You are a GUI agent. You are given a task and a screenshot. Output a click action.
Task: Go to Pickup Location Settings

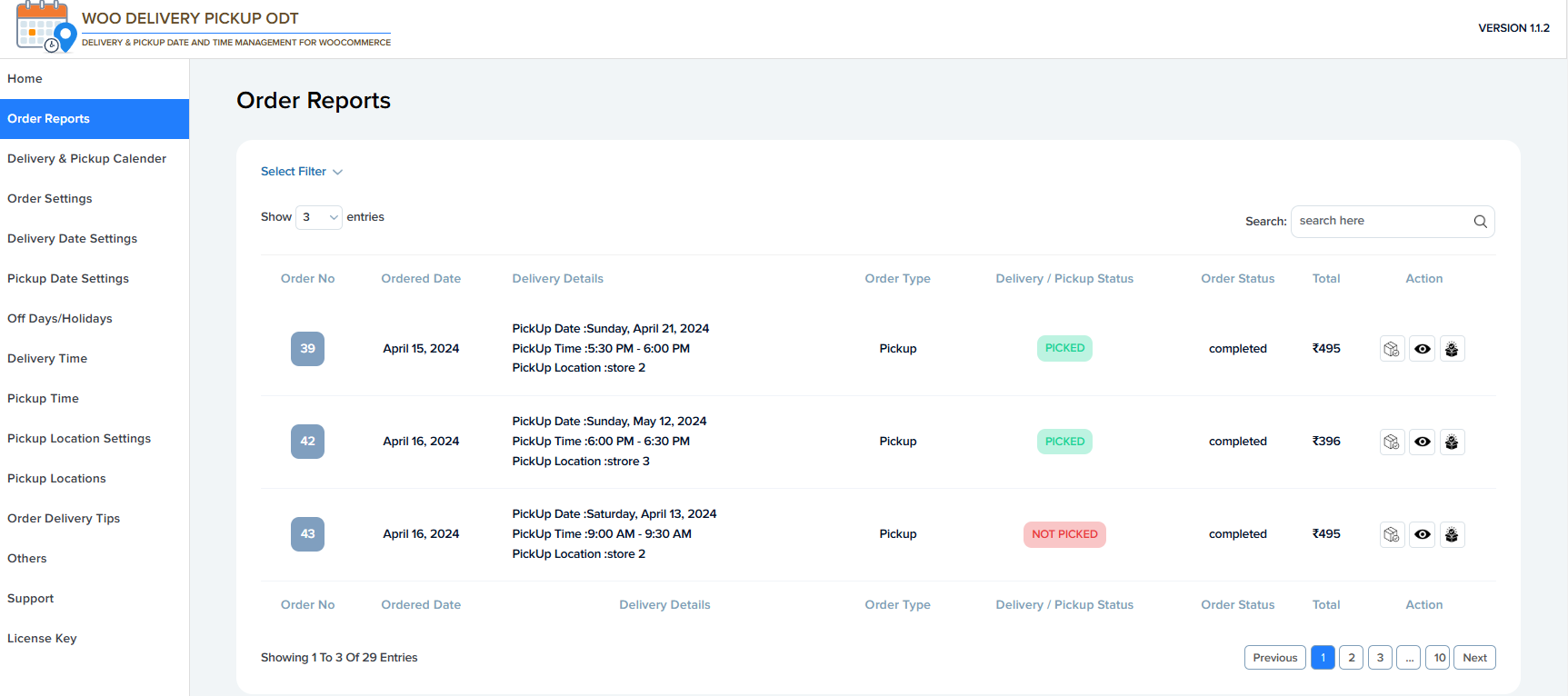point(79,439)
